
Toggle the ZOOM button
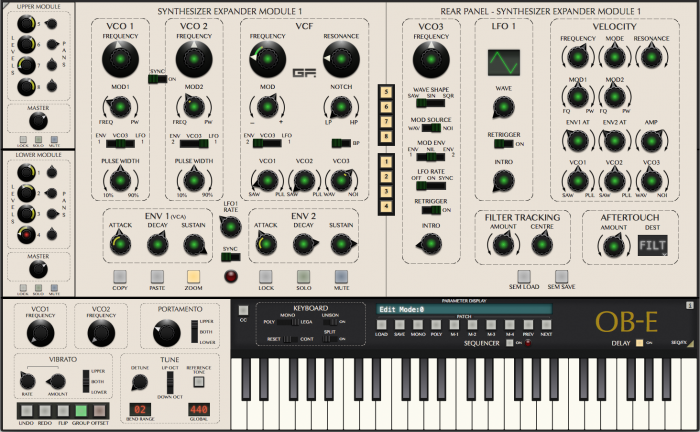tap(193, 277)
